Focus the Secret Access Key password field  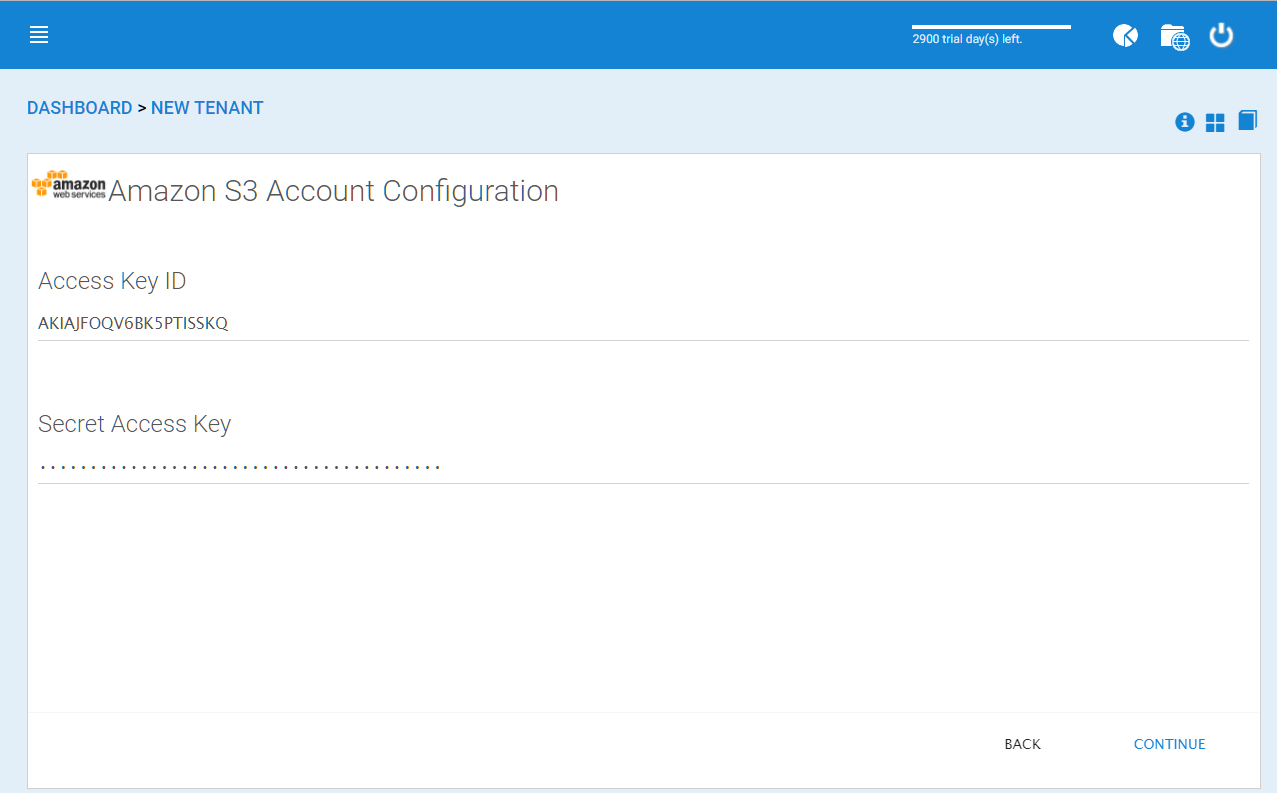[643, 467]
